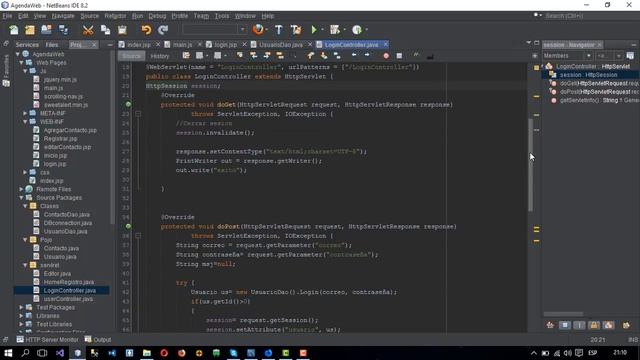The height and width of the screenshot is (360, 640).
Task: Click the editor vertical scrollbar thumb
Action: tap(530, 165)
